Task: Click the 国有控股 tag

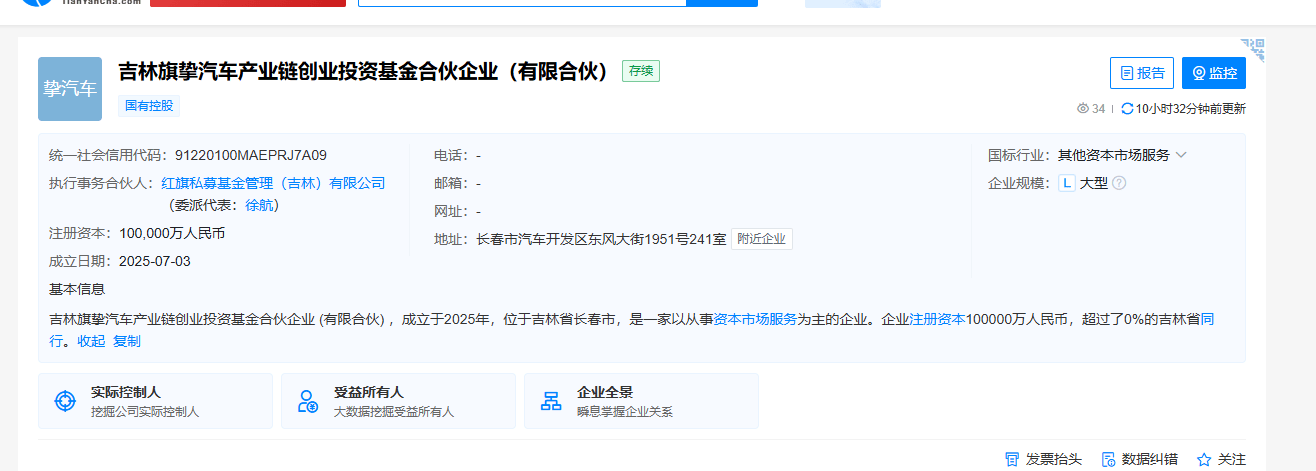Action: pos(149,105)
